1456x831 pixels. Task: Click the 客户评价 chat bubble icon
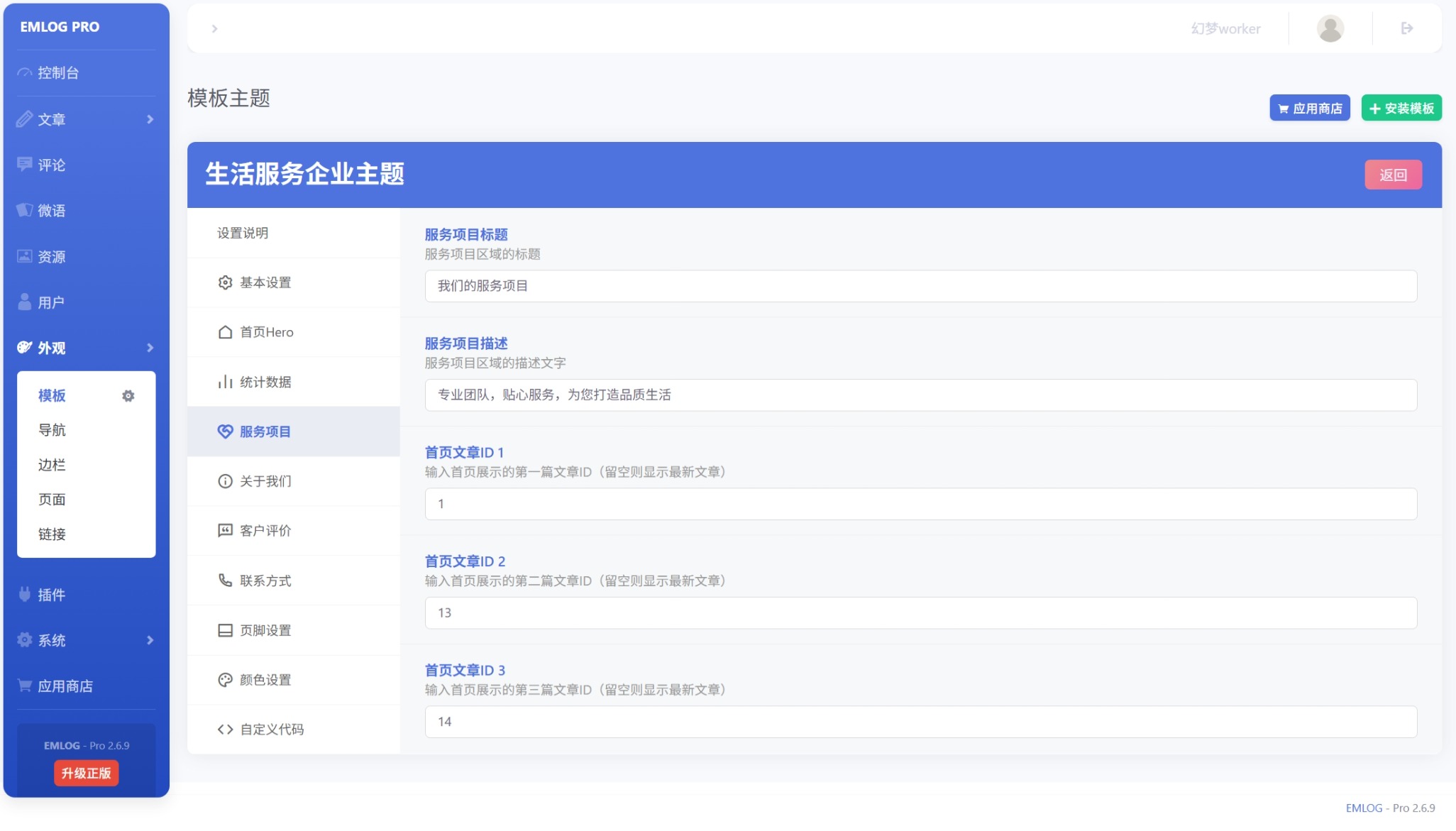[225, 531]
